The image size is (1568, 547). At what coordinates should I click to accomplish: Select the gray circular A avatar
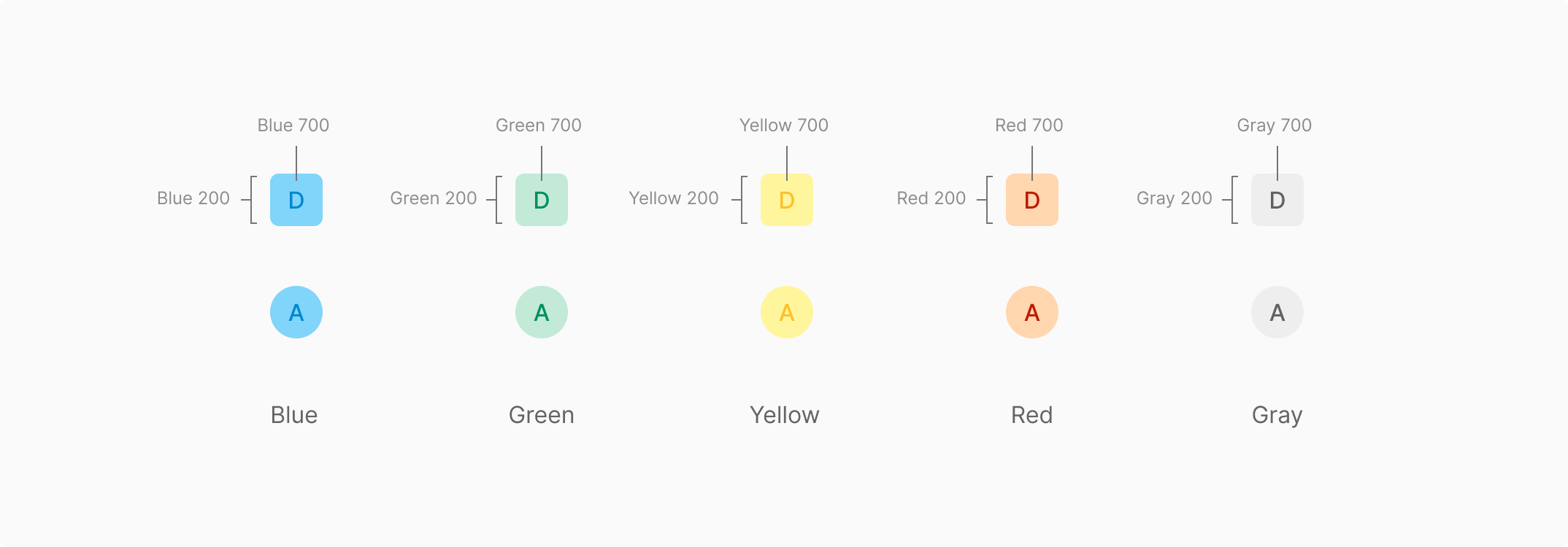click(1277, 312)
